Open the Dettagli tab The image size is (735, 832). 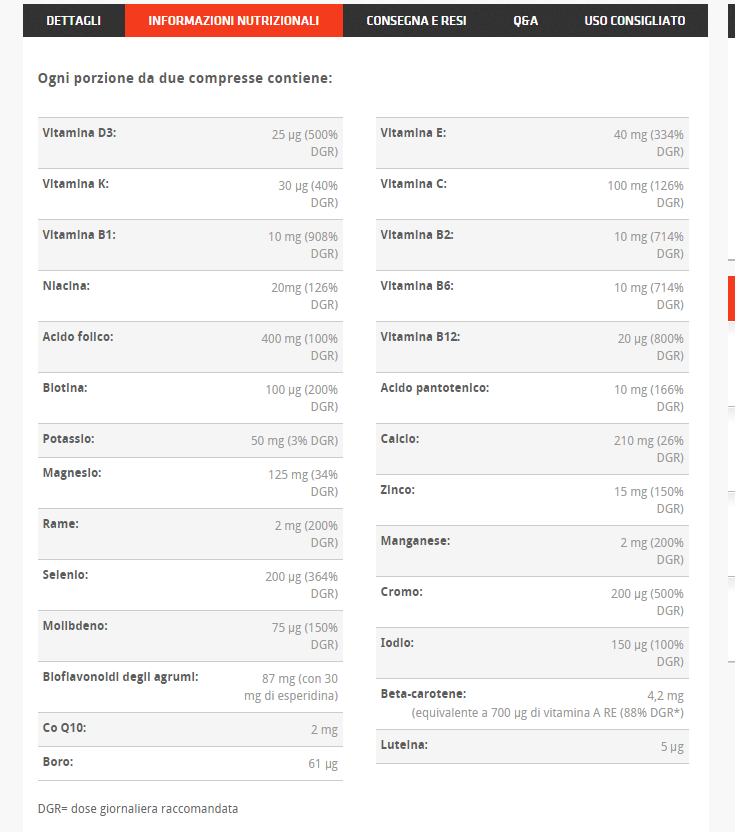point(73,20)
